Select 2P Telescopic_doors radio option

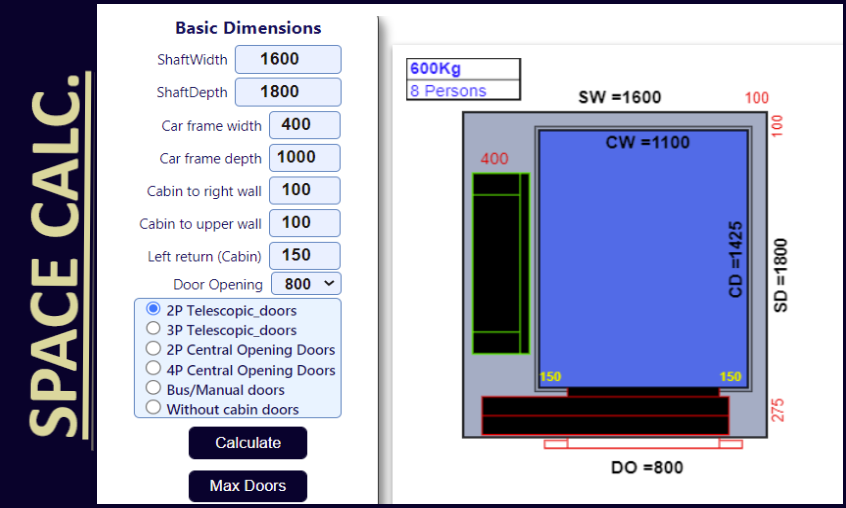pos(153,309)
